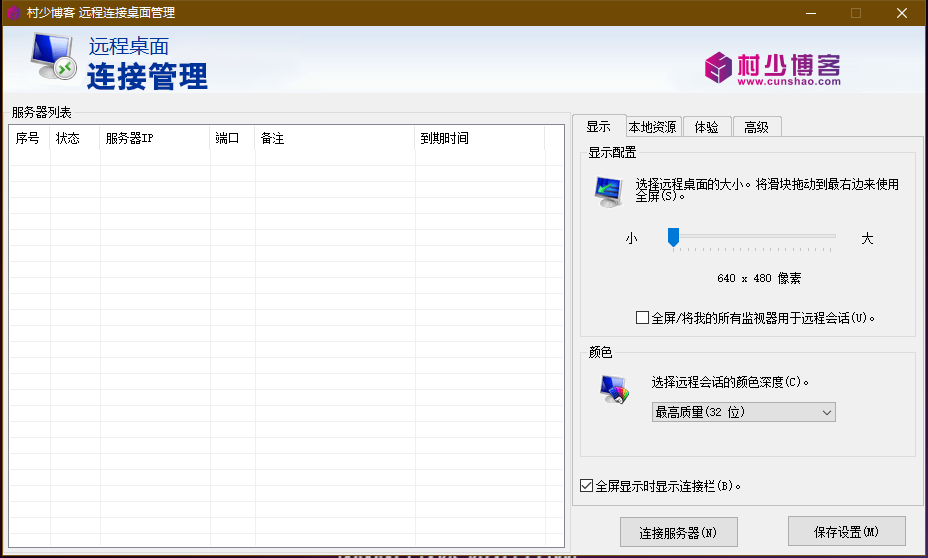Open the 体验 tab
This screenshot has height=558, width=928.
pyautogui.click(x=707, y=127)
